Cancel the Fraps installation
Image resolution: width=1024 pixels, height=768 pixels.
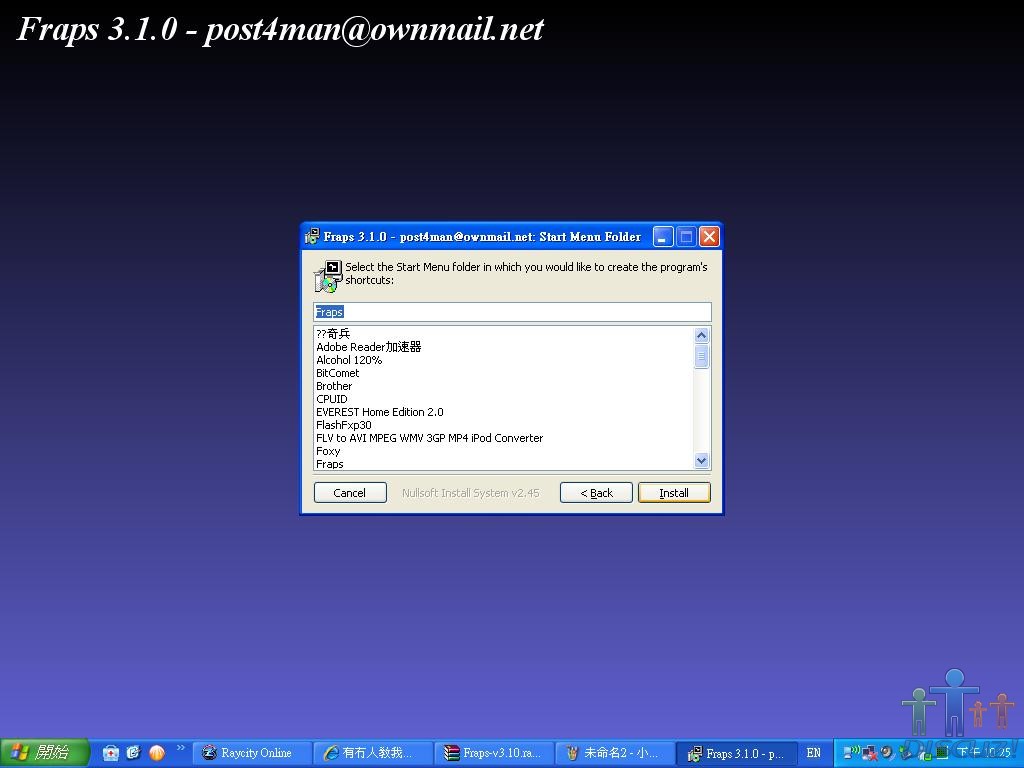point(350,492)
